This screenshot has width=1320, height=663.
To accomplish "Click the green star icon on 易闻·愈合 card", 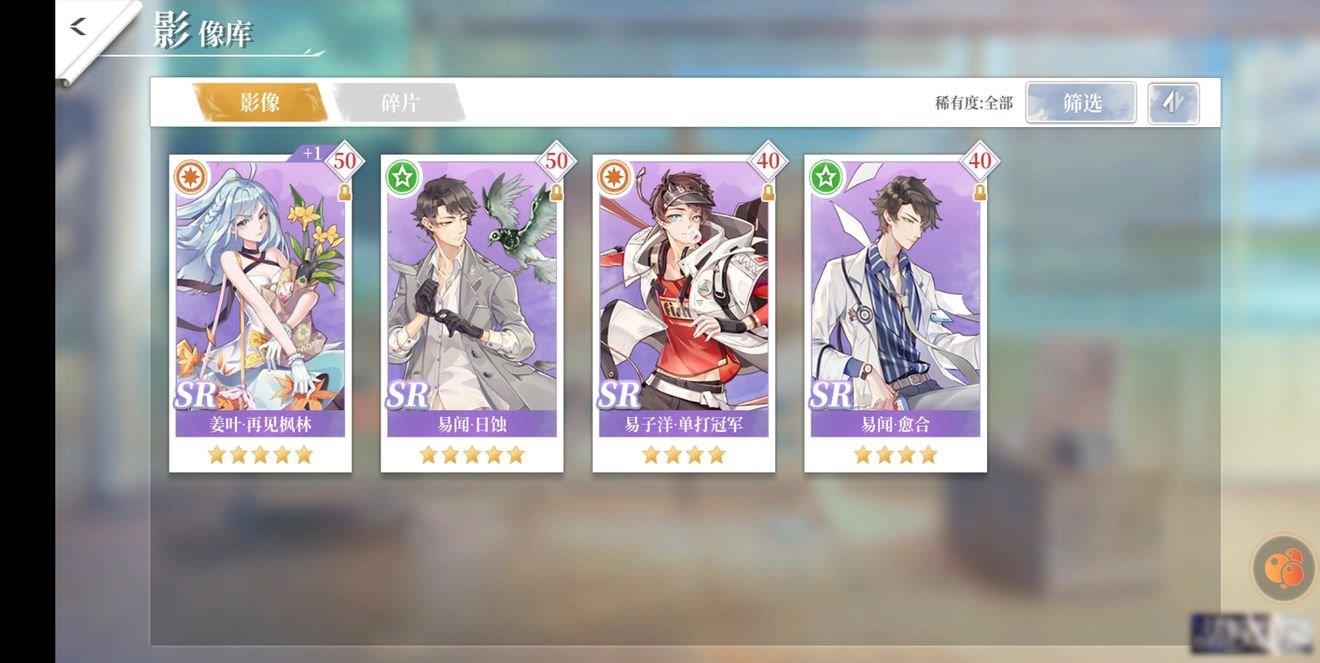I will pyautogui.click(x=825, y=177).
